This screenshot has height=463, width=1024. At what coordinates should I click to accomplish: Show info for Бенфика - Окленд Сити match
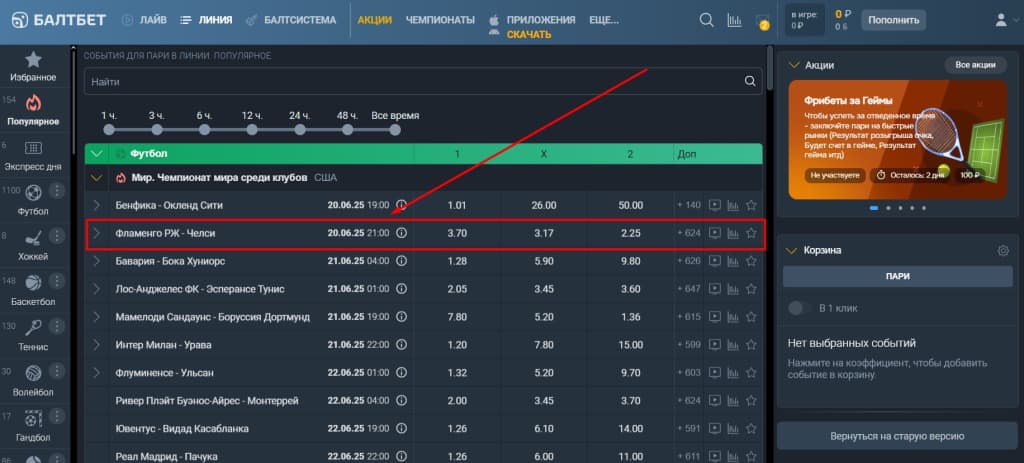point(402,205)
